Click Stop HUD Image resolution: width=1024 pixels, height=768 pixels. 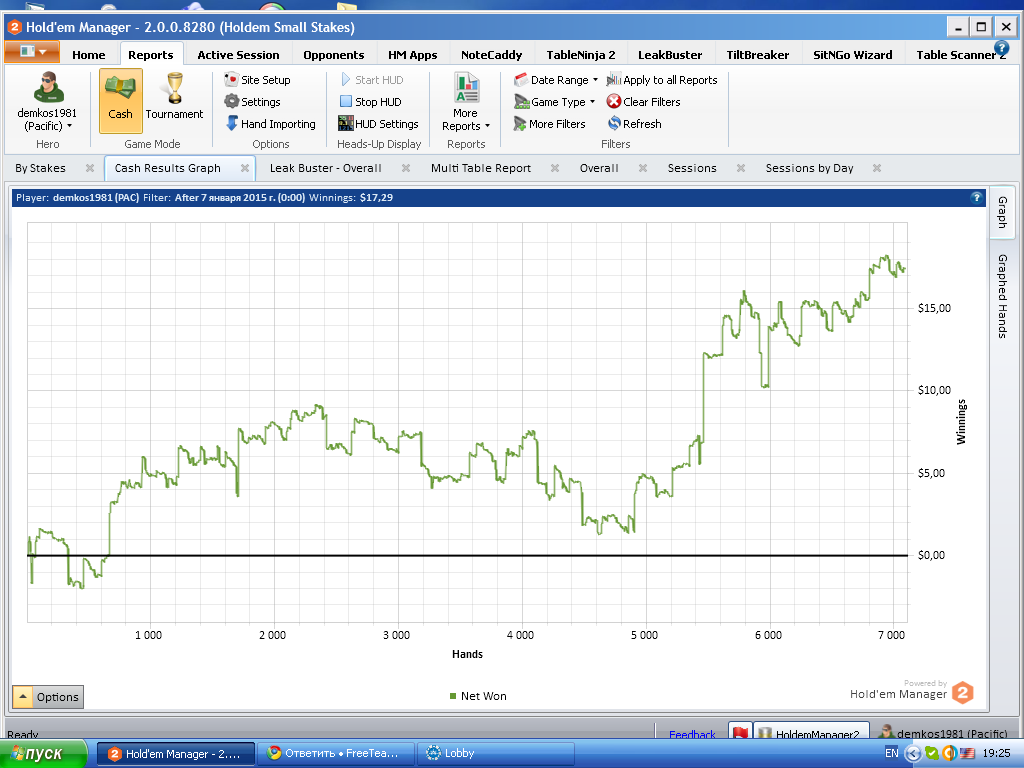[x=370, y=102]
